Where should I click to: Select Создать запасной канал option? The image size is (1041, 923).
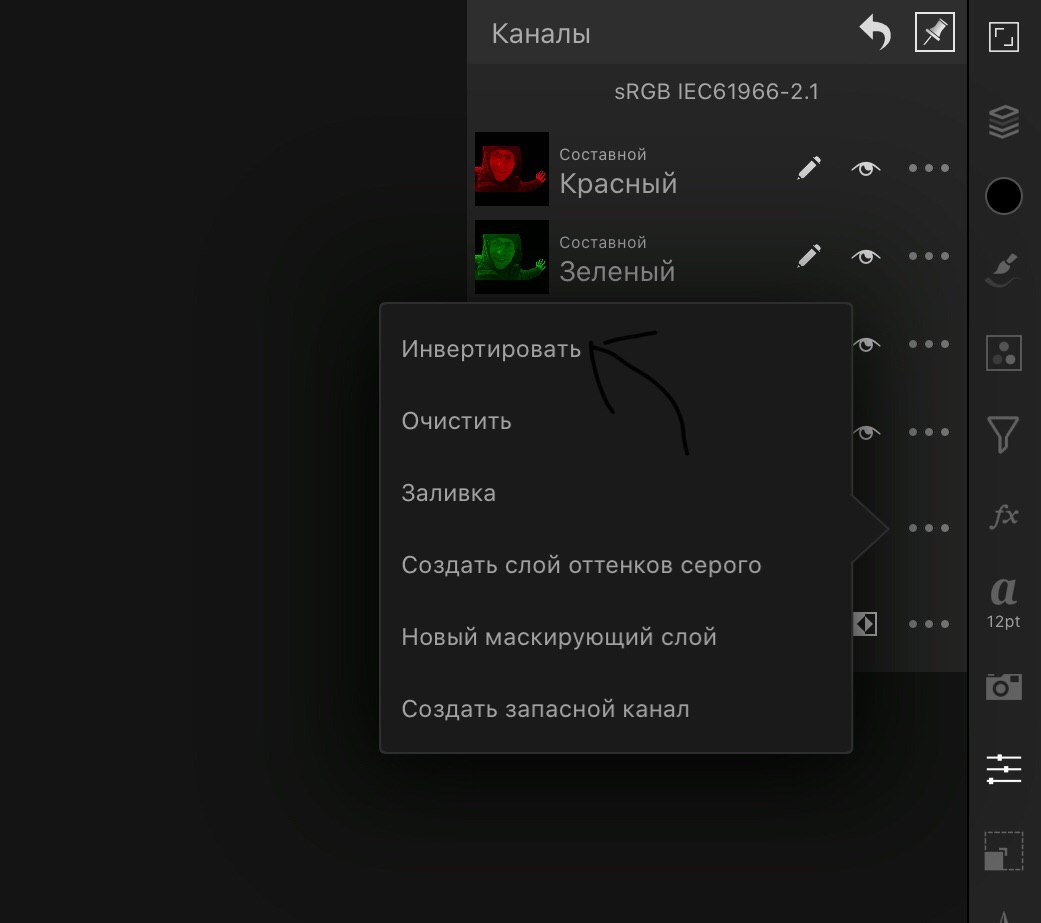click(545, 709)
